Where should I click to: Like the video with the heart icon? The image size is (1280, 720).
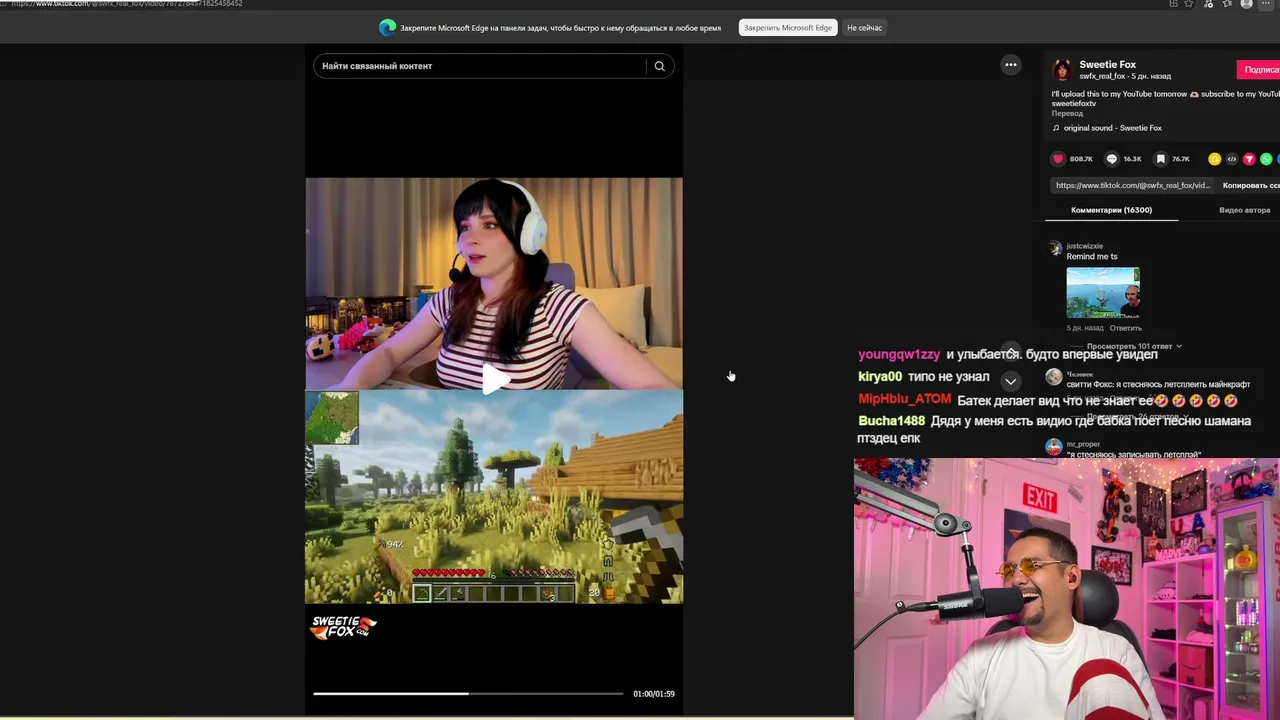point(1058,159)
